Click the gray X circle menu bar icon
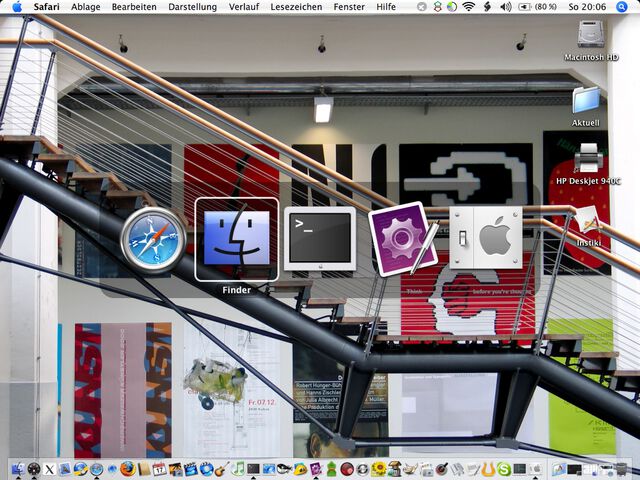Screen dimensions: 640x480 [422, 7]
